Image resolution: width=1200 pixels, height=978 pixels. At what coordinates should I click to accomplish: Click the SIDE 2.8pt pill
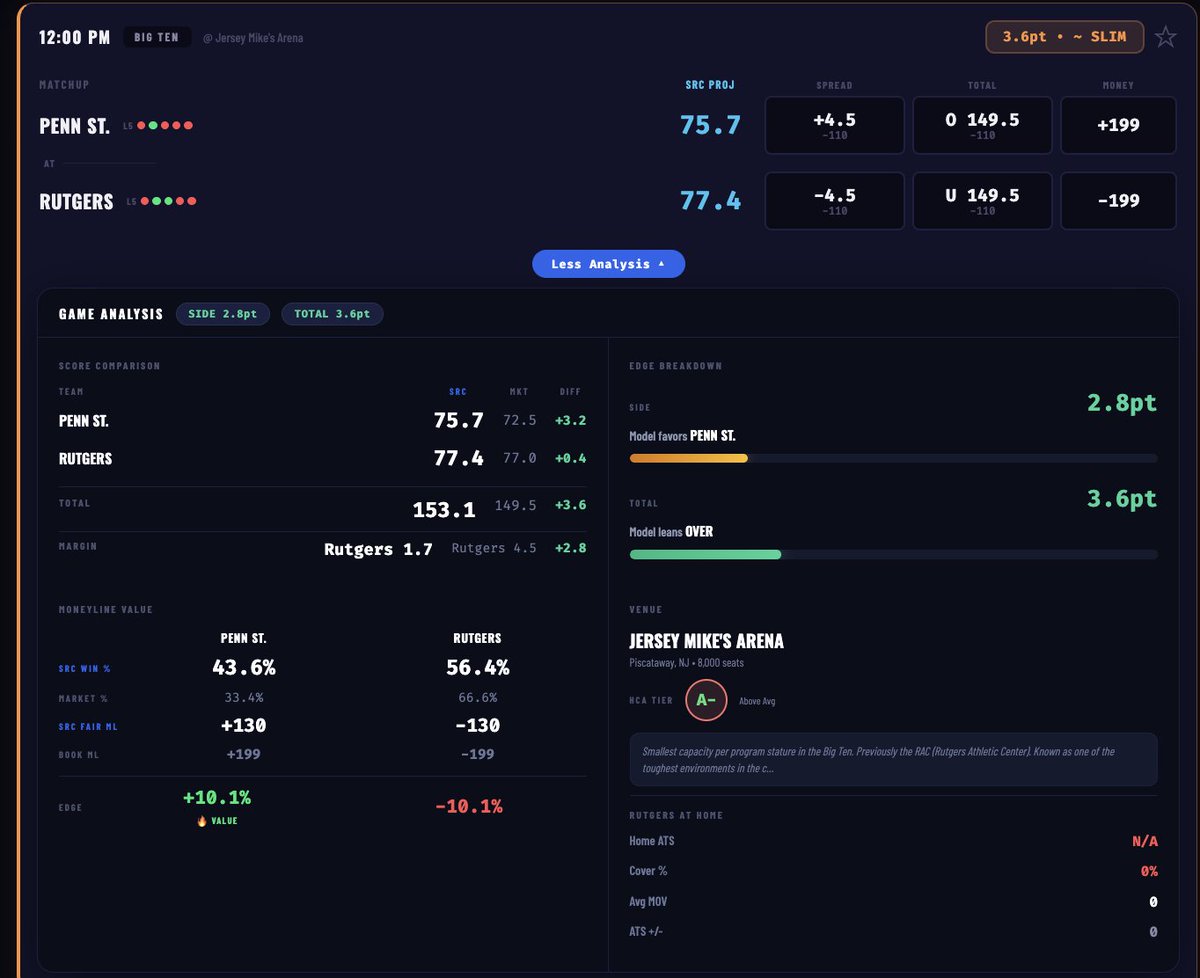[x=223, y=314]
